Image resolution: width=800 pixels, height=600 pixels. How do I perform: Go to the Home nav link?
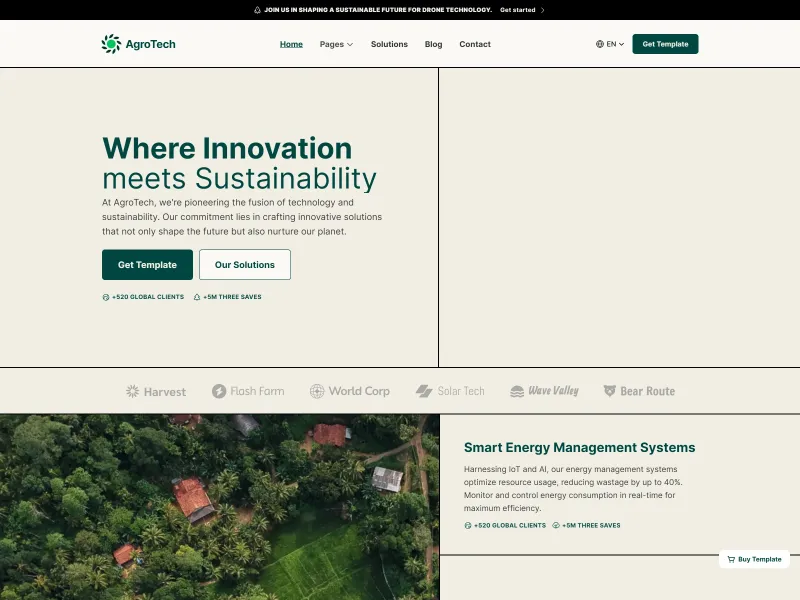(x=291, y=44)
